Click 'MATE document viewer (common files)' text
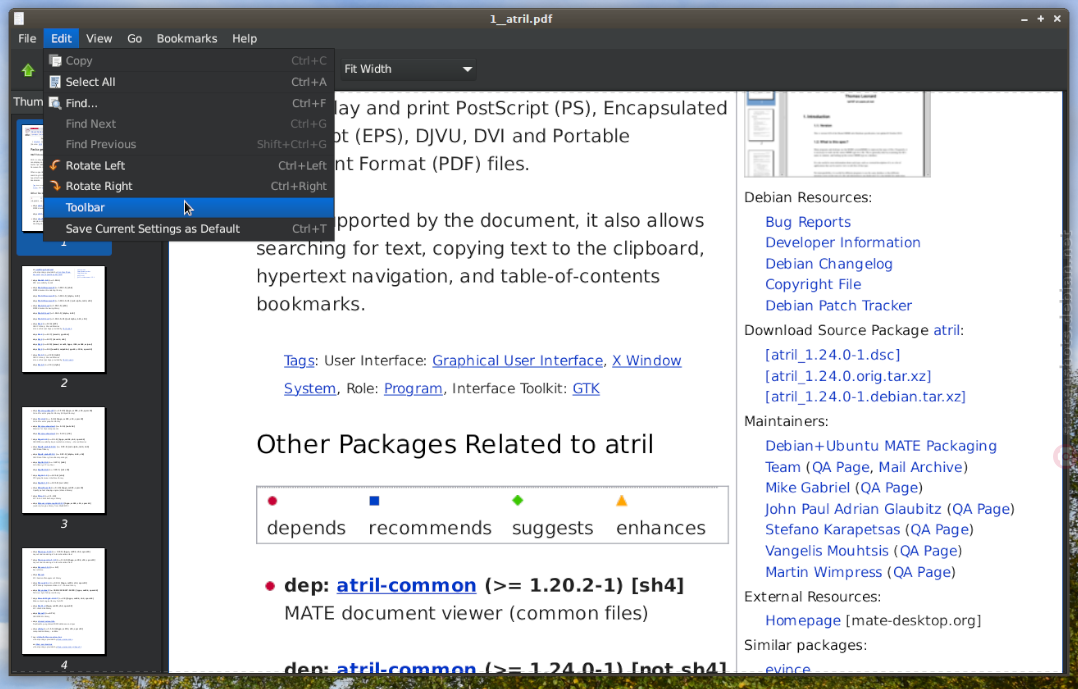Image resolution: width=1078 pixels, height=689 pixels. [x=466, y=613]
